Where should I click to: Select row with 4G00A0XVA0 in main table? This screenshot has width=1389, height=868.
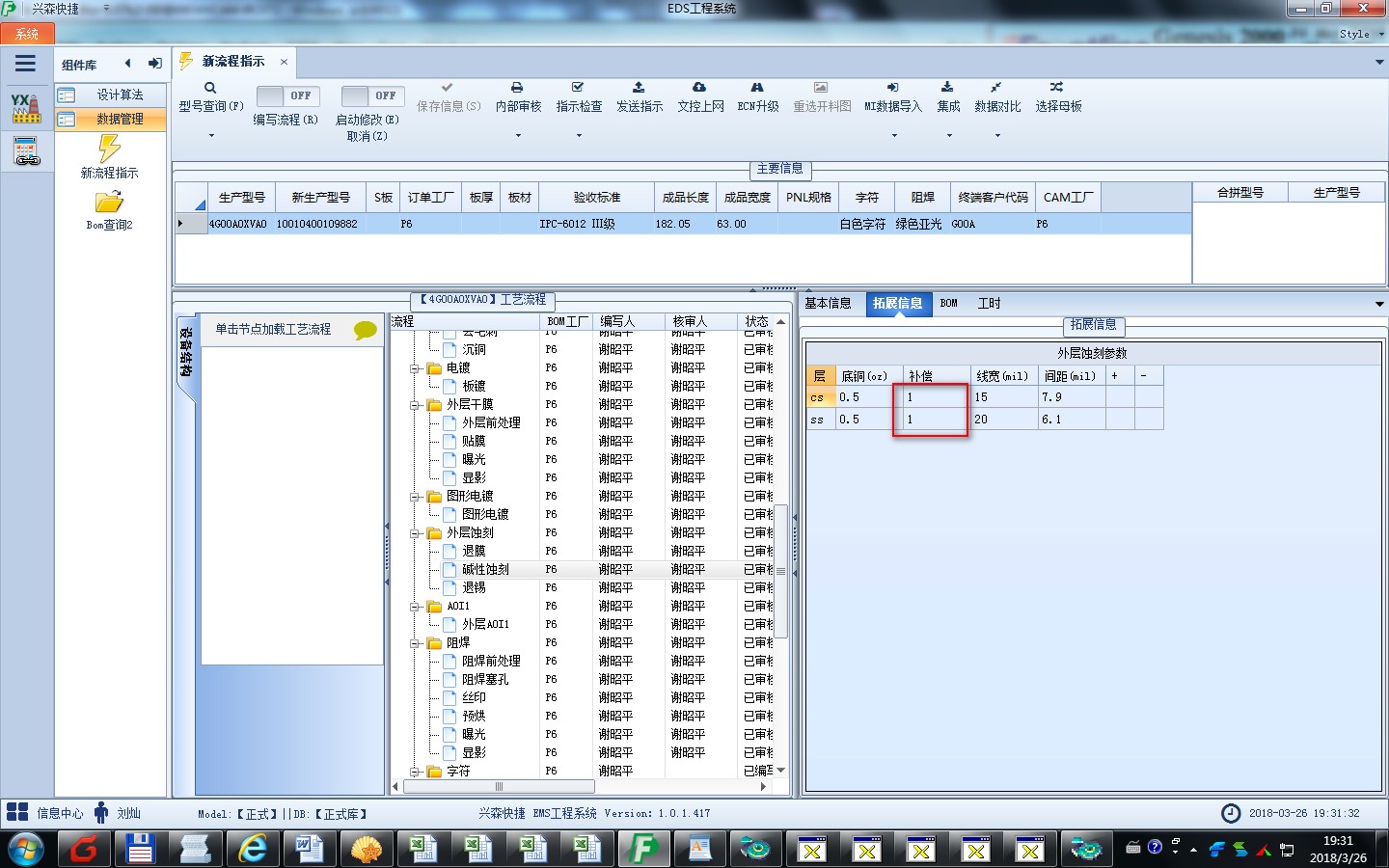coord(683,224)
